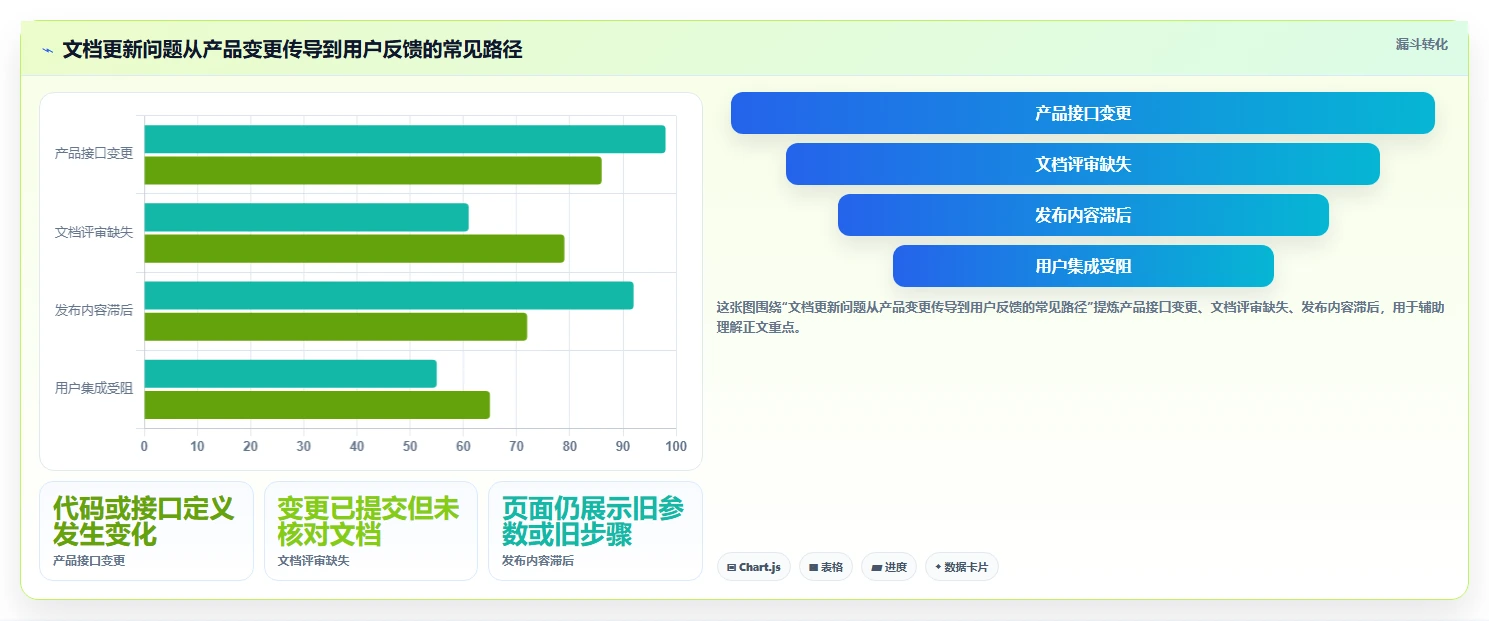Click the 文档评审缺失 funnel stage

pyautogui.click(x=1082, y=164)
